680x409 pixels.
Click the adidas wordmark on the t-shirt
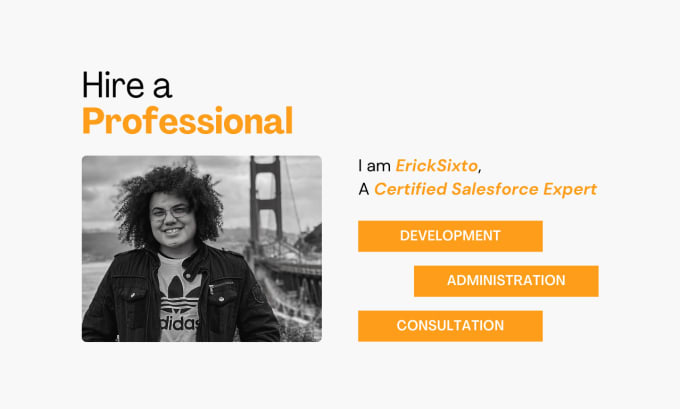[179, 323]
